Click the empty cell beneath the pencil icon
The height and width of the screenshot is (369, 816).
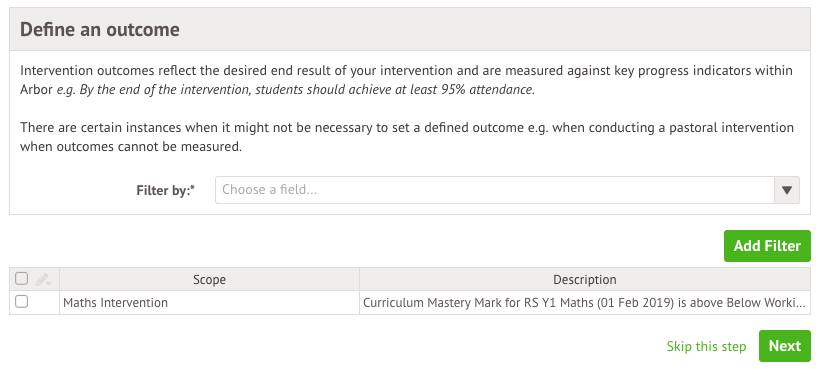click(44, 302)
